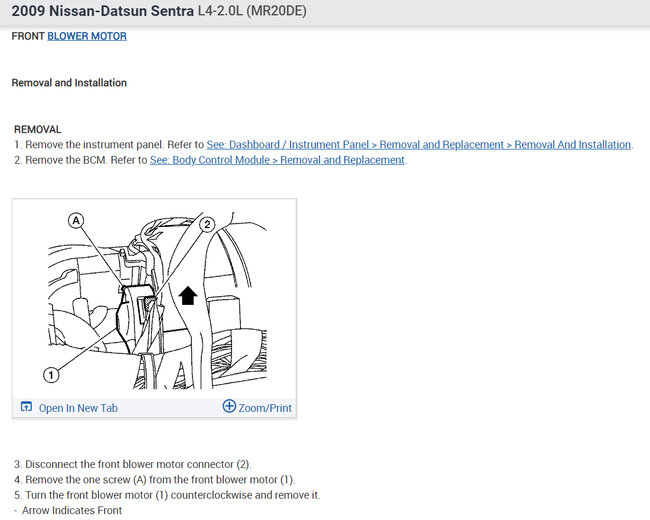Click step 5 'Turn the front blower motor counterclockwise'
This screenshot has width=650, height=520.
[x=167, y=495]
